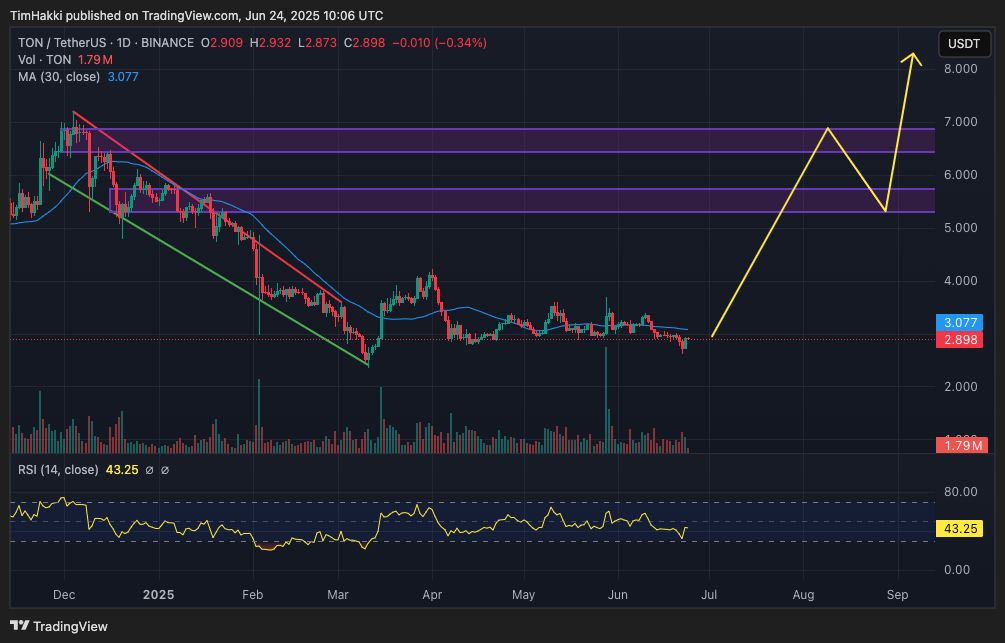Click the "Jun" label on the time axis

[x=617, y=595]
